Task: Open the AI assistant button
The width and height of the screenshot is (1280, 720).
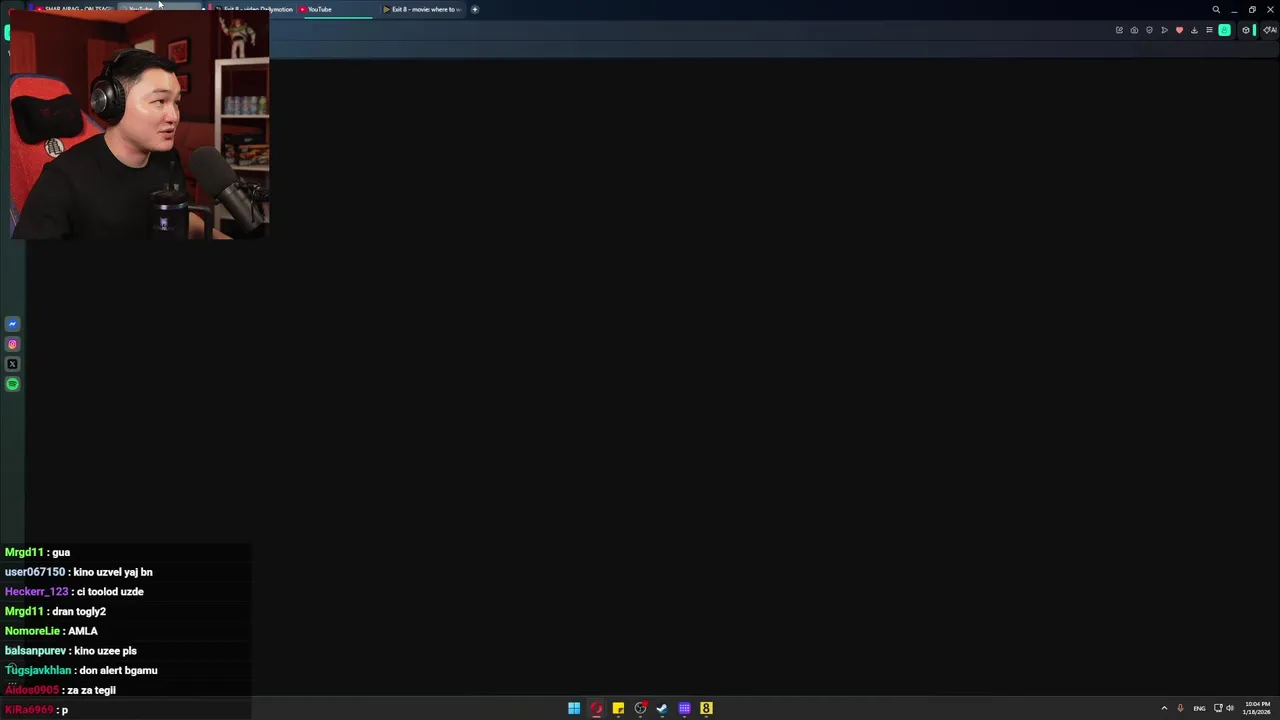Action: click(x=1270, y=30)
